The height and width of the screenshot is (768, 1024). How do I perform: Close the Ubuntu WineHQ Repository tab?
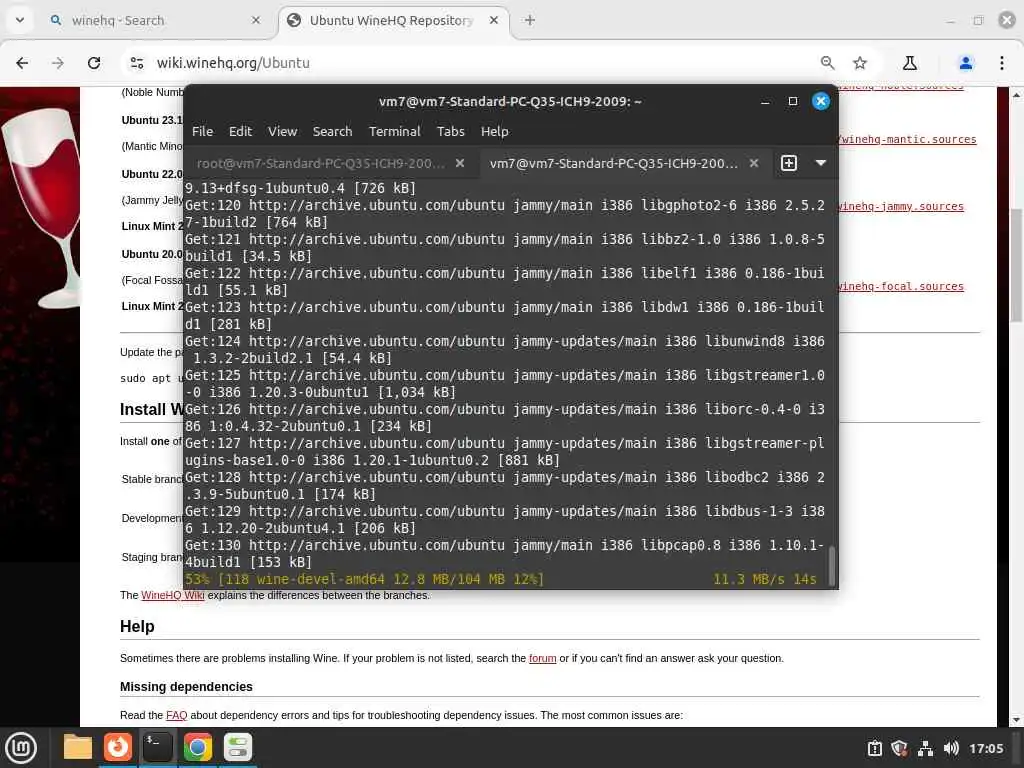click(x=494, y=20)
